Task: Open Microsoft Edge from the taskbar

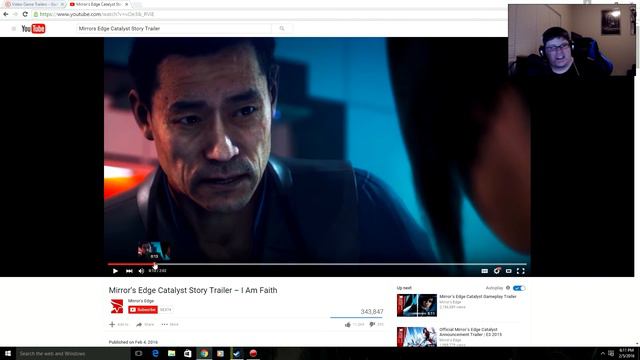Action: [x=155, y=353]
